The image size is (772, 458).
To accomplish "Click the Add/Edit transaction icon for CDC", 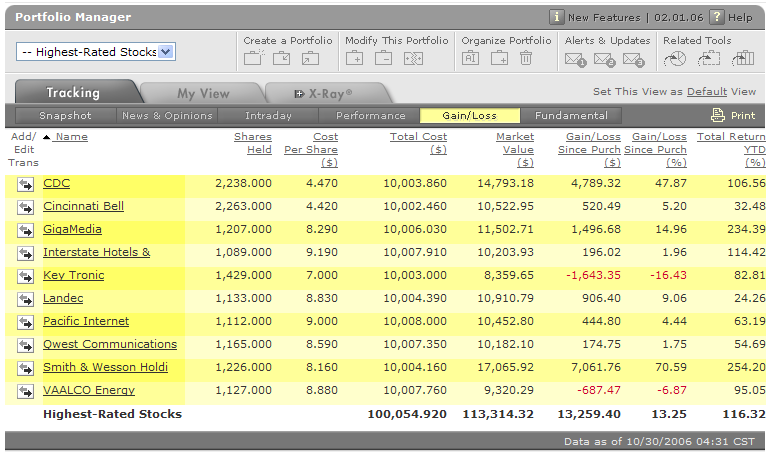I will pos(25,184).
